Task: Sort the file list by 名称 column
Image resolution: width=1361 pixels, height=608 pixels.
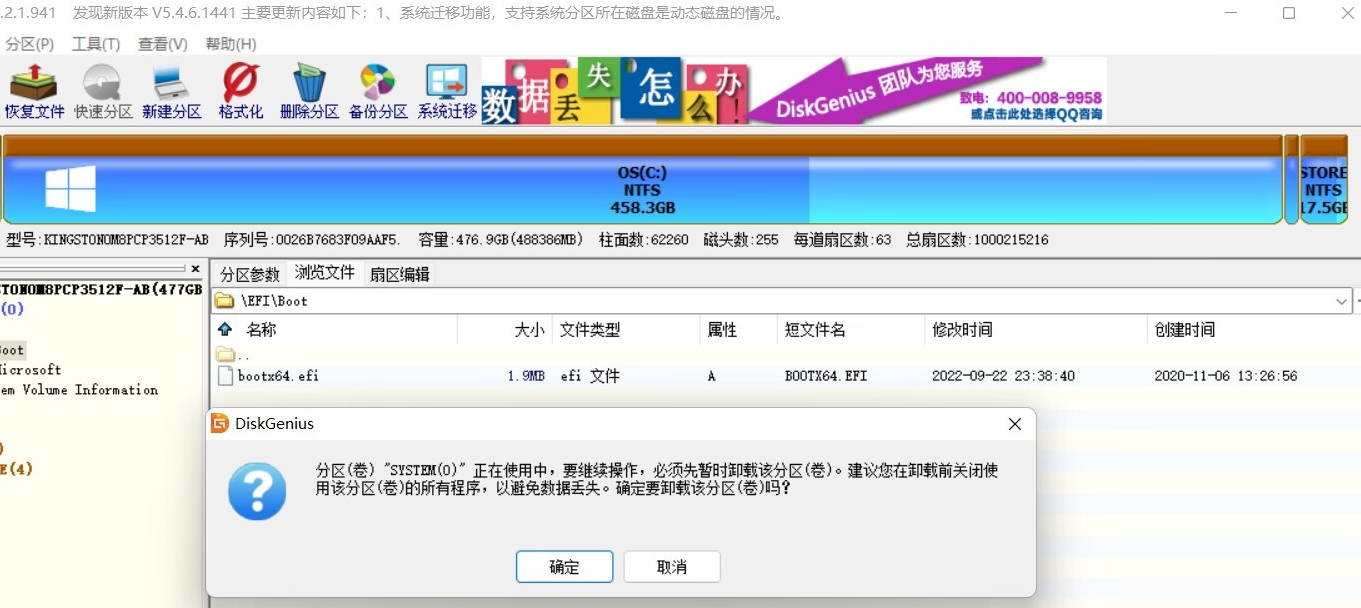Action: click(x=261, y=329)
